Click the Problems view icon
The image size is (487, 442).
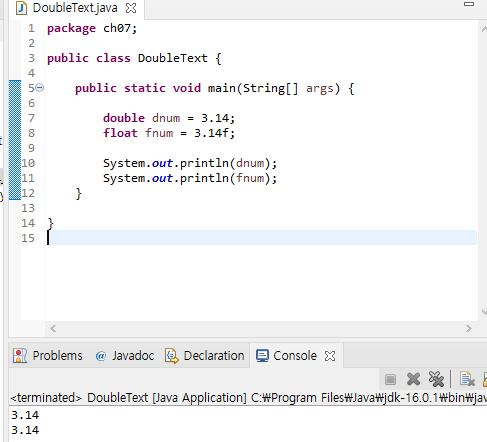click(20, 356)
